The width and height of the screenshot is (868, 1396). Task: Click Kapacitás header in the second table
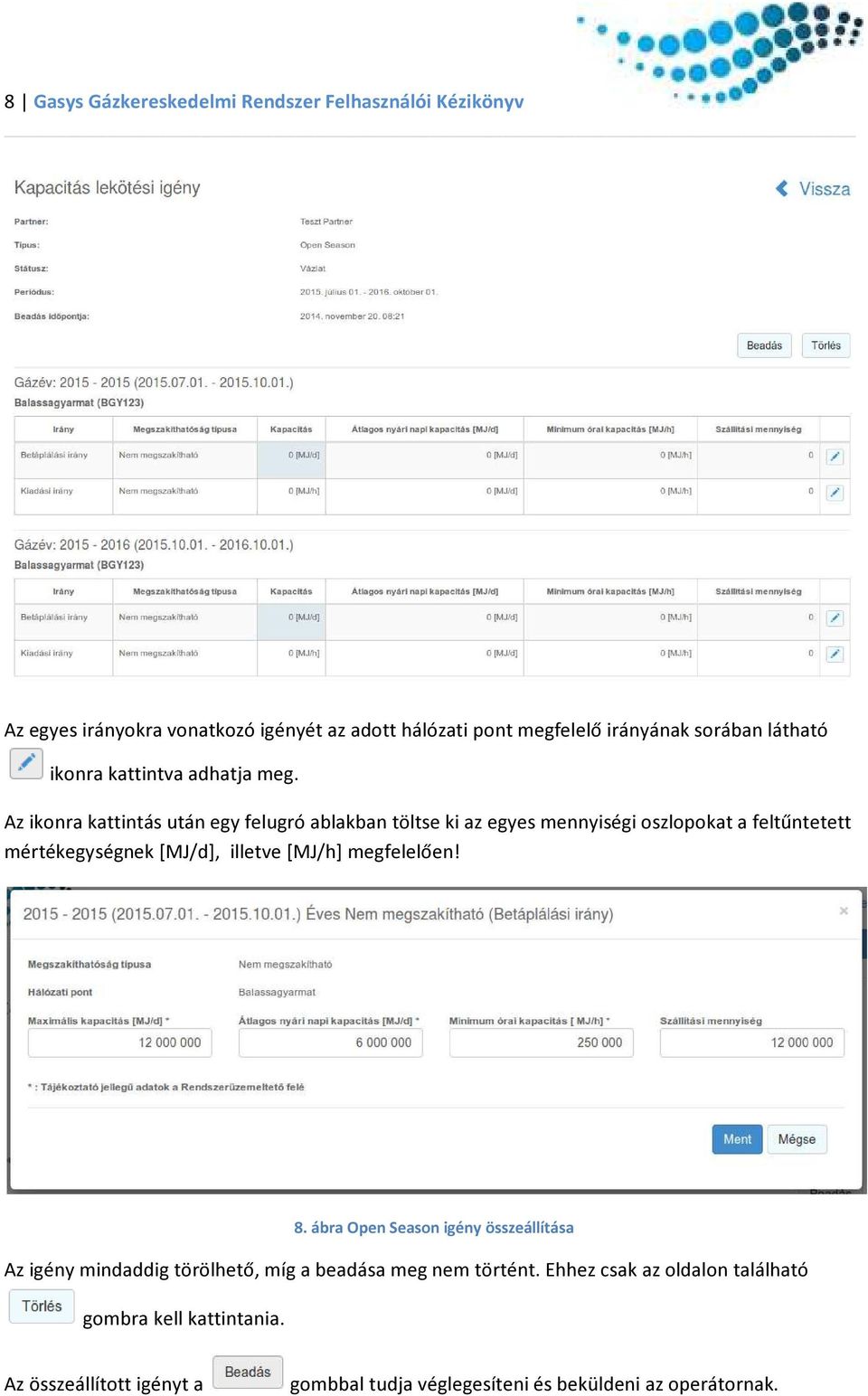coord(291,591)
